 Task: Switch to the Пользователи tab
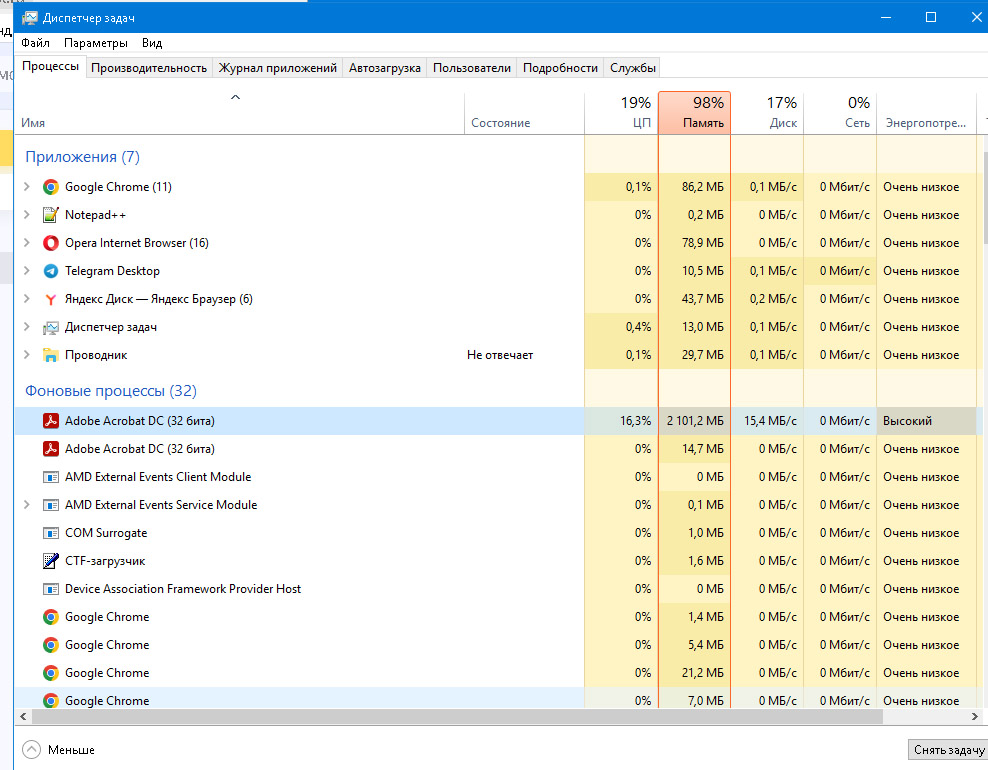click(x=472, y=67)
